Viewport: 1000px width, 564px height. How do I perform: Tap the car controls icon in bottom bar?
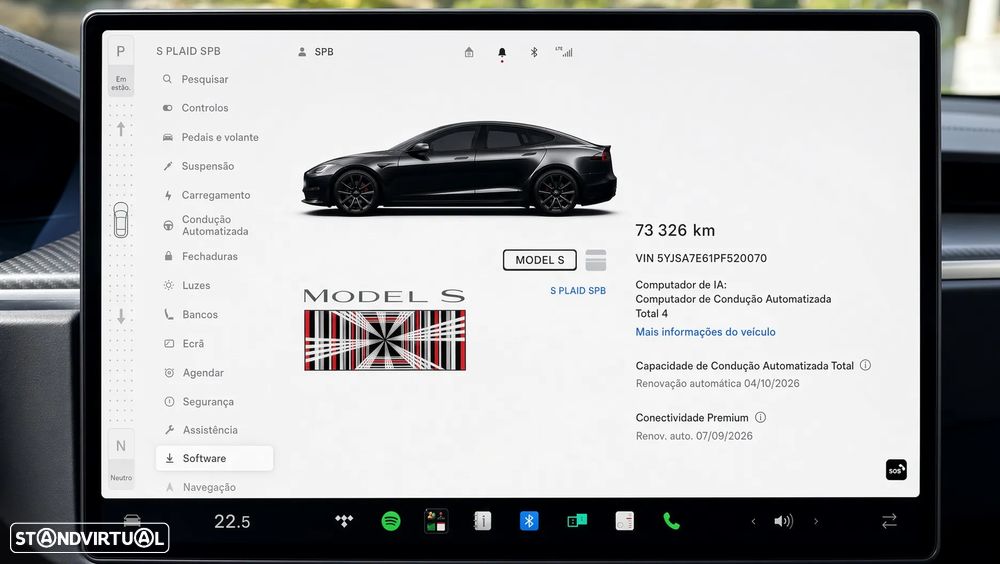[x=132, y=520]
